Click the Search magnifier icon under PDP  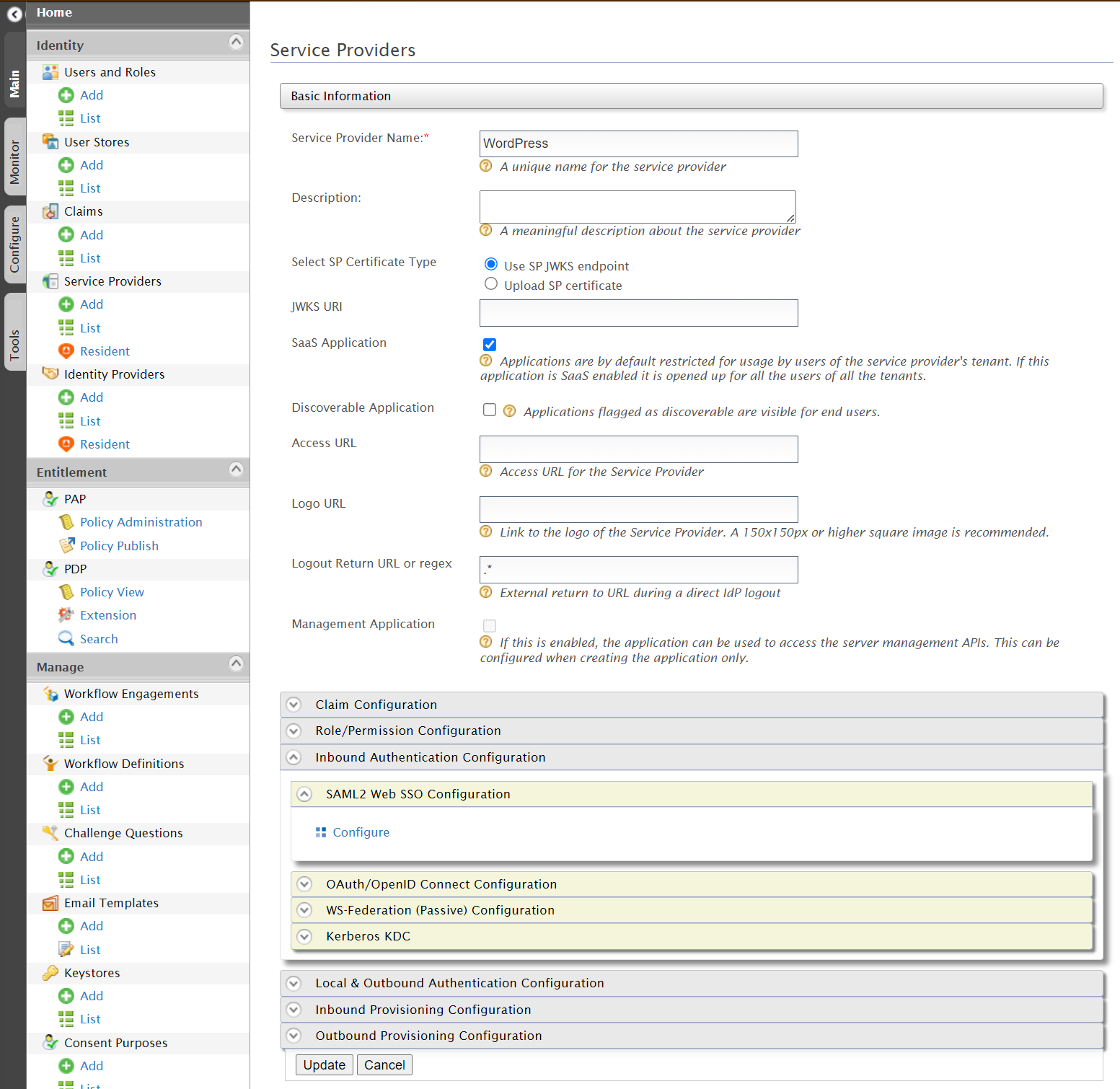tap(66, 638)
